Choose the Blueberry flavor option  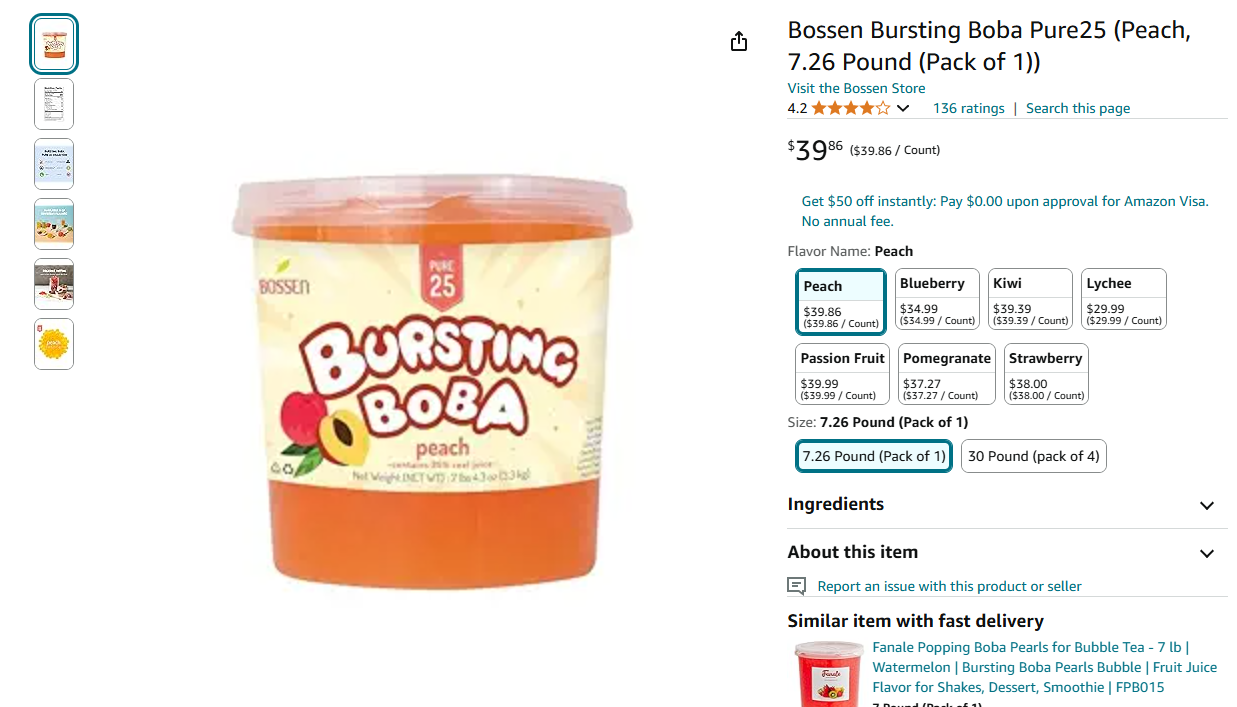(937, 299)
